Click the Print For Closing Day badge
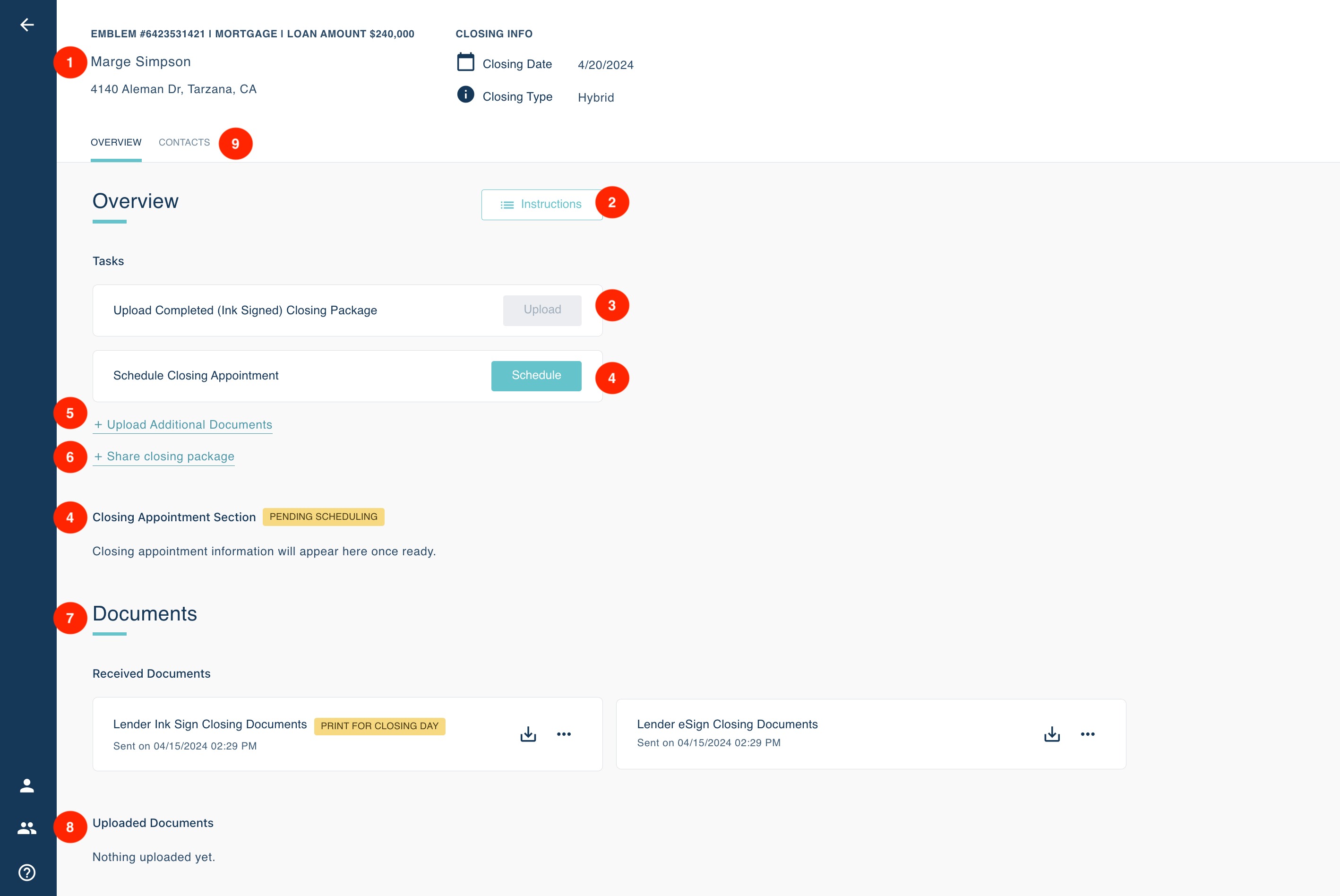Image resolution: width=1340 pixels, height=896 pixels. point(379,726)
